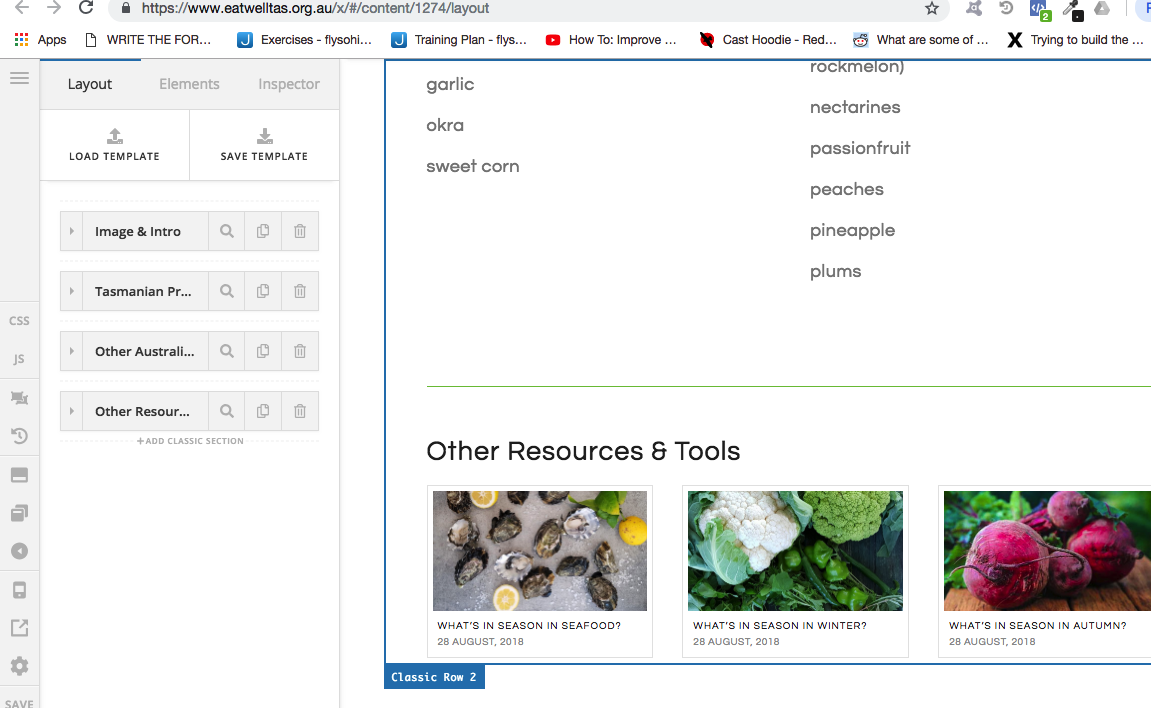Click the code extension icon with badge 2
This screenshot has width=1151, height=708.
coord(1039,10)
